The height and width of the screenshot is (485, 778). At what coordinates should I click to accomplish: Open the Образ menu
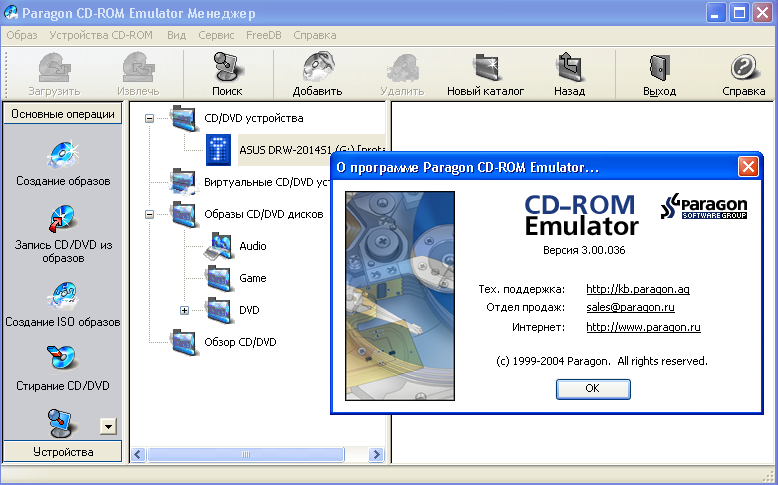(x=22, y=35)
